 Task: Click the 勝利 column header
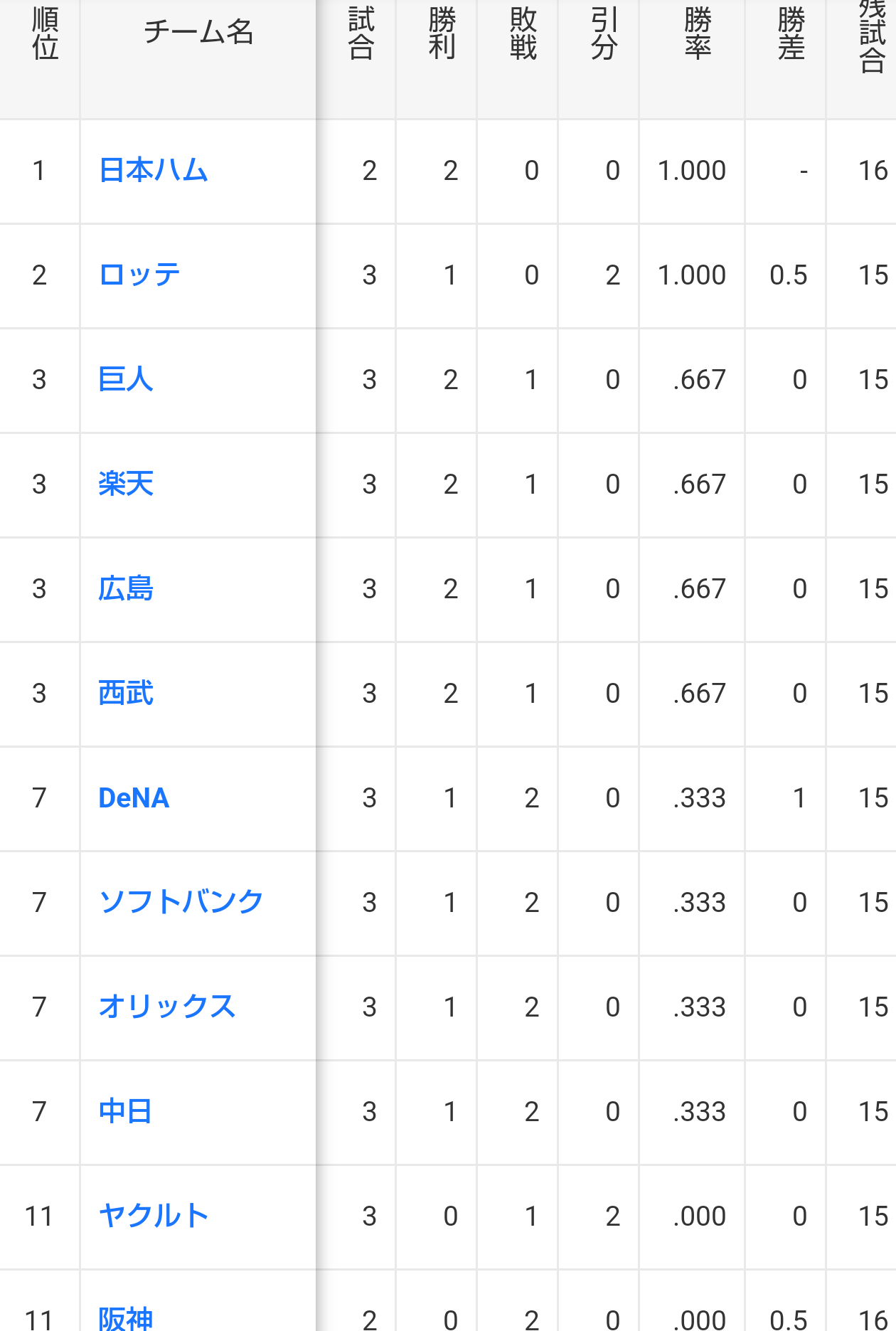click(442, 34)
